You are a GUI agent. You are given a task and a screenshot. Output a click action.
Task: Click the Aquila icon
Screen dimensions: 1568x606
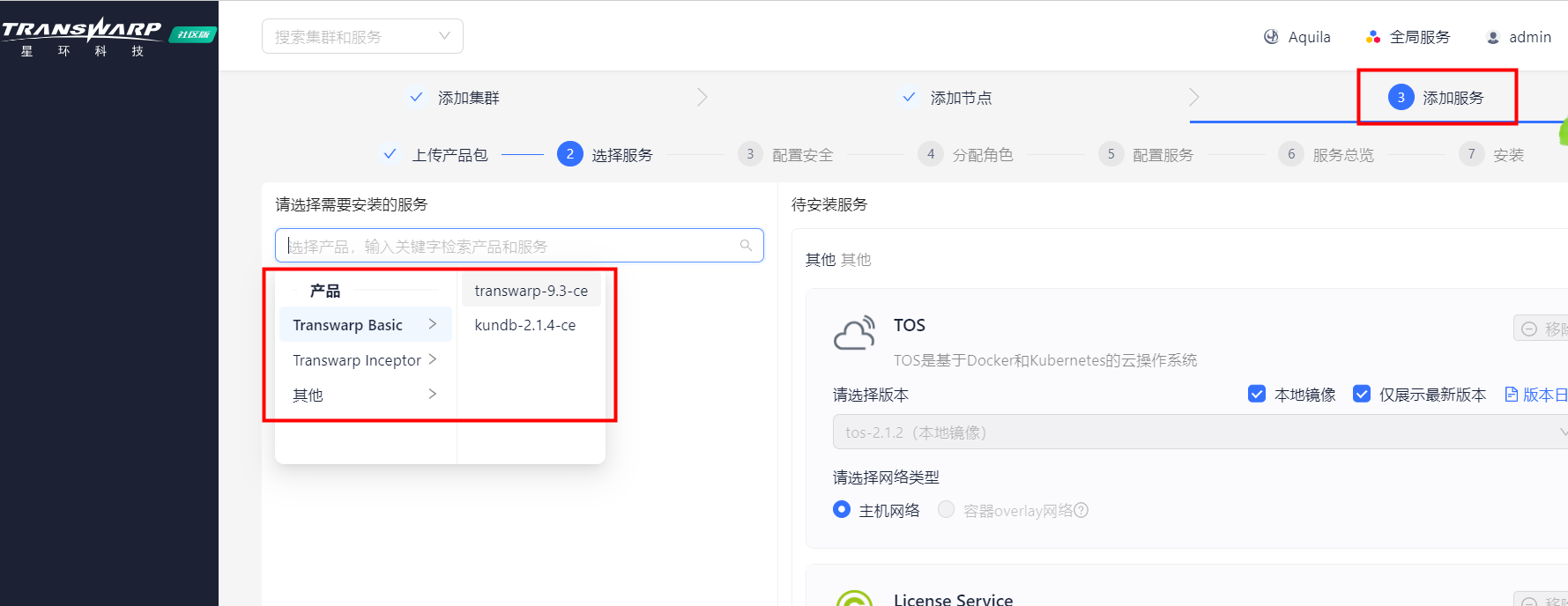(1271, 37)
